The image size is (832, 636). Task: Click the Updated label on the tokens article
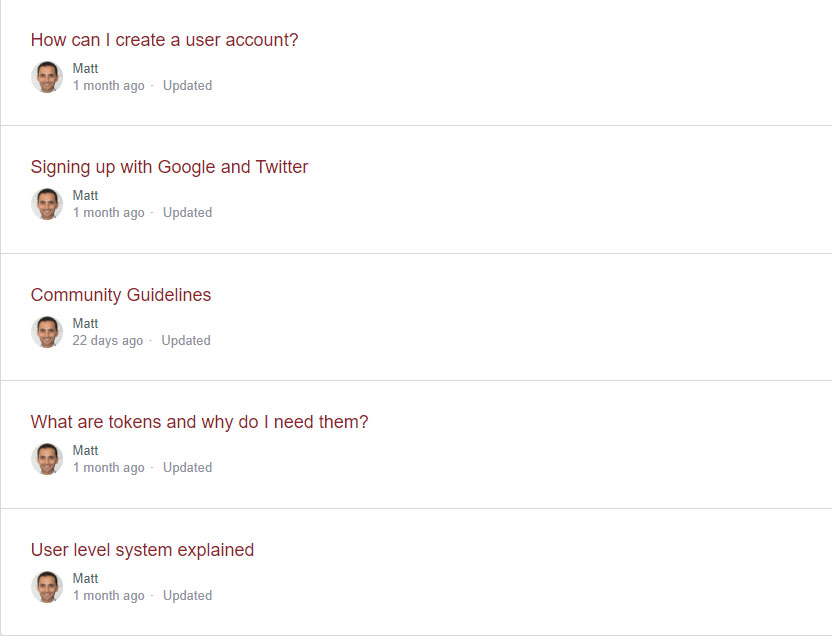point(187,467)
